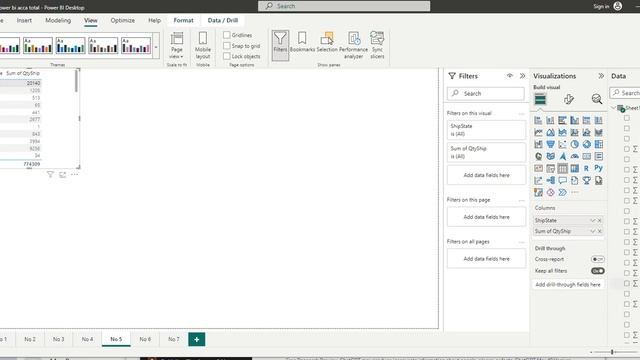Switch to the Insert ribbon tab
The width and height of the screenshot is (640, 360).
pos(24,20)
